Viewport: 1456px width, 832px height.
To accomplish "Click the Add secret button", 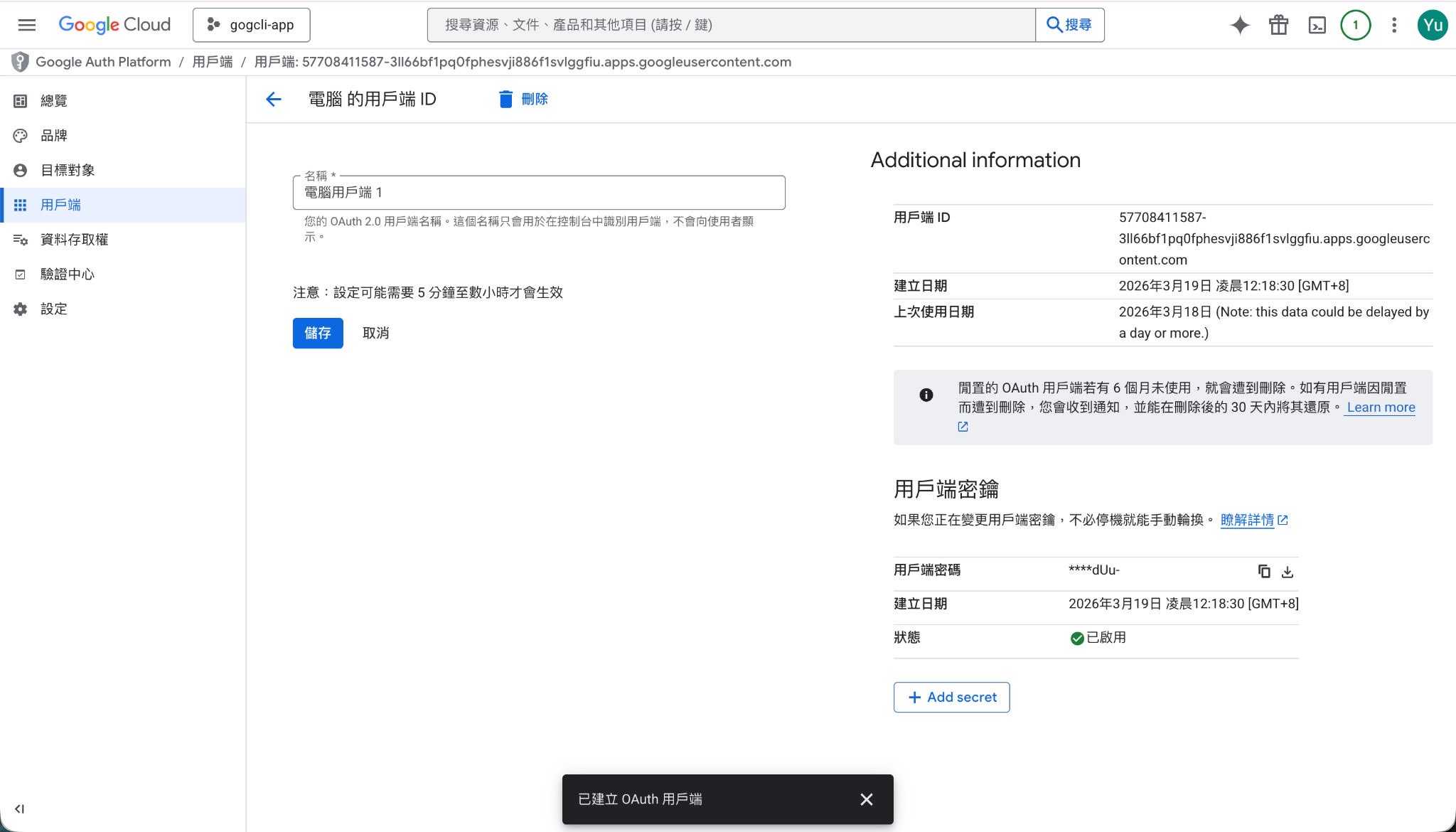I will [x=951, y=697].
